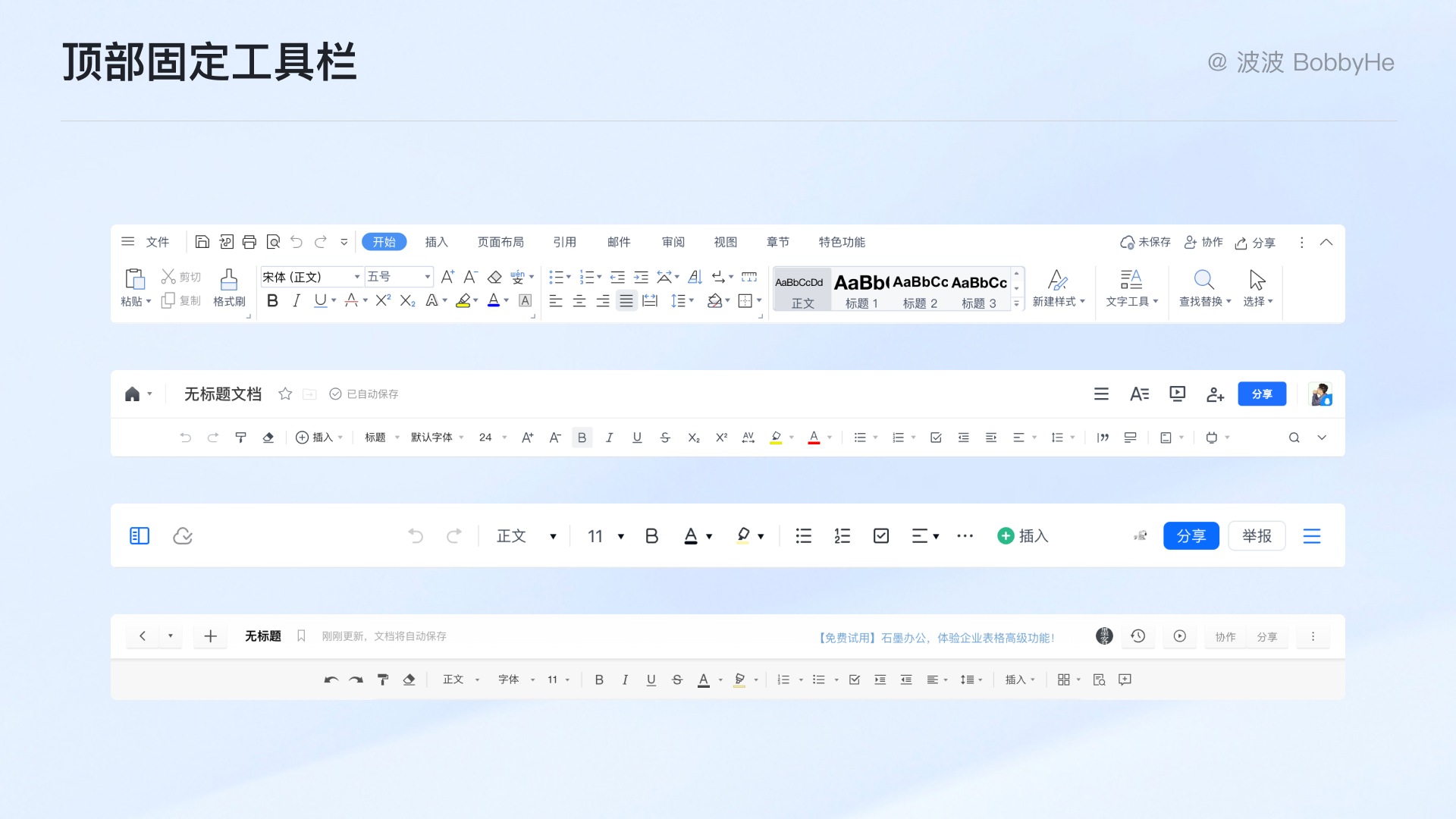Open the 页面布局 ribbon tab
The width and height of the screenshot is (1456, 819).
pyautogui.click(x=500, y=242)
